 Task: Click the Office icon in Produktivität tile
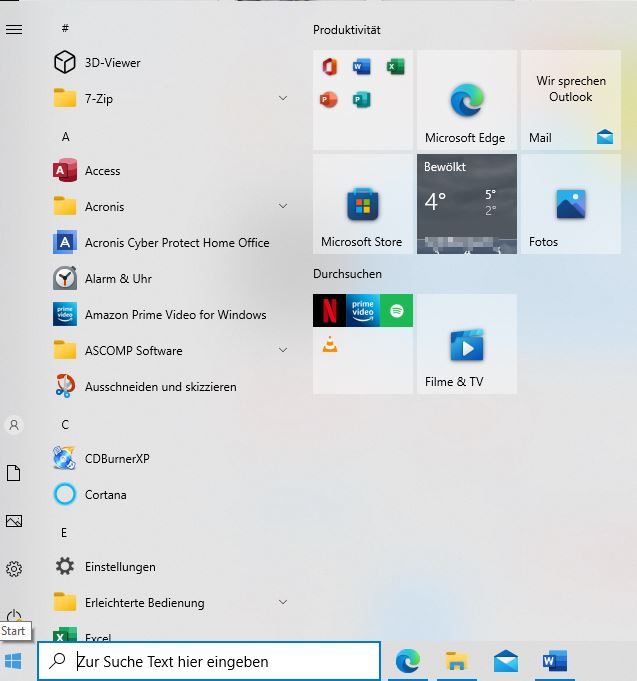[x=330, y=67]
